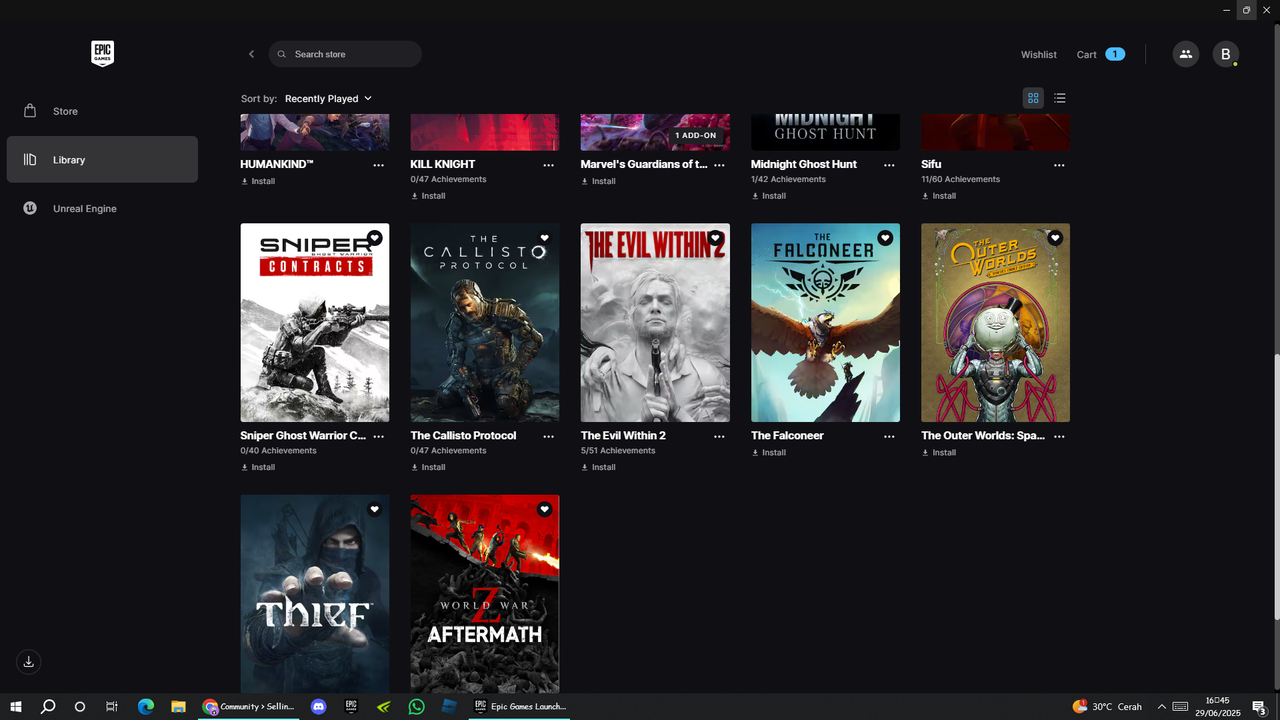The image size is (1280, 720).
Task: Open options menu for The Falconeer
Action: coord(889,436)
